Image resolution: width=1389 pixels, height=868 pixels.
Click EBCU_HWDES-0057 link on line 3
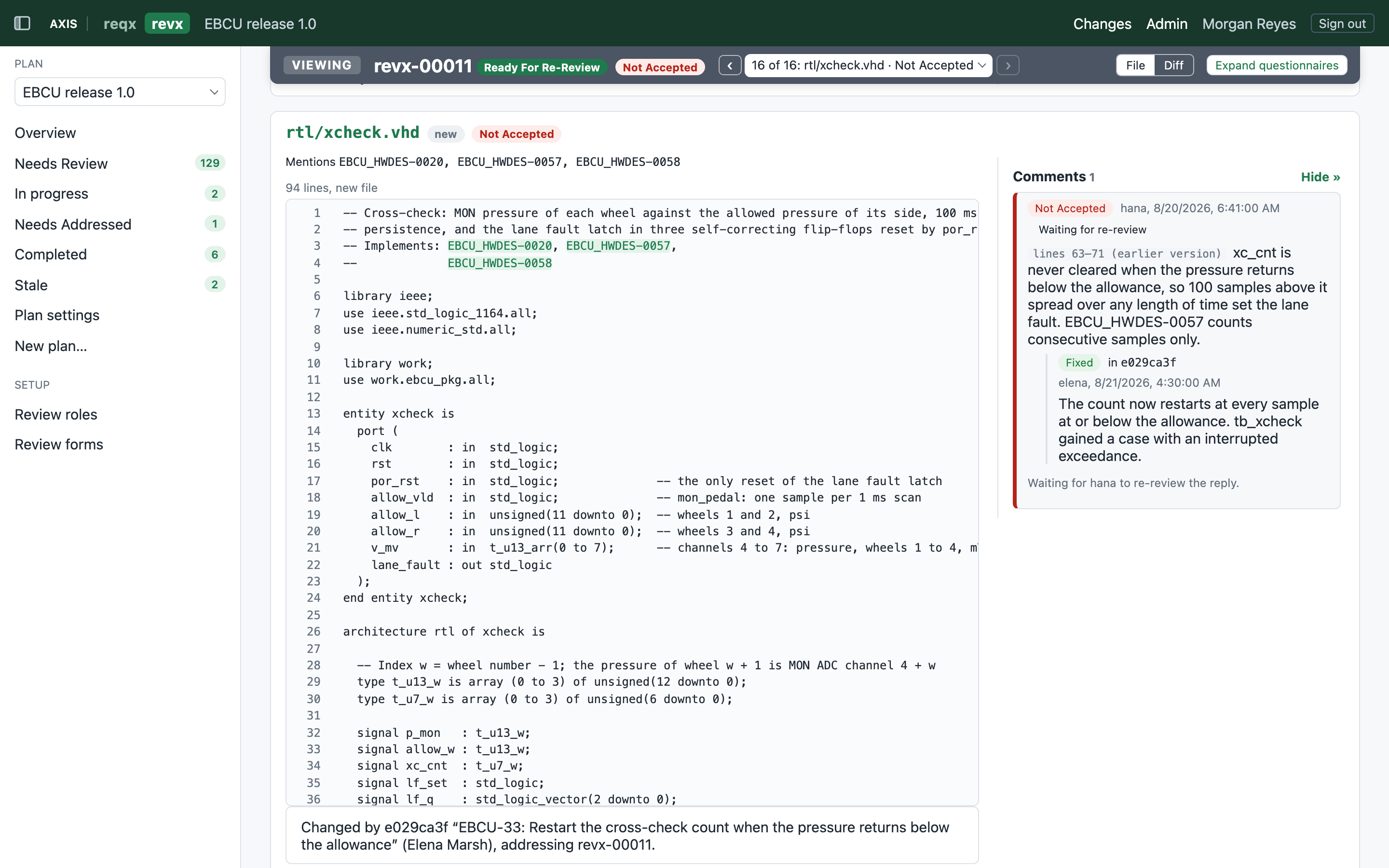point(618,246)
